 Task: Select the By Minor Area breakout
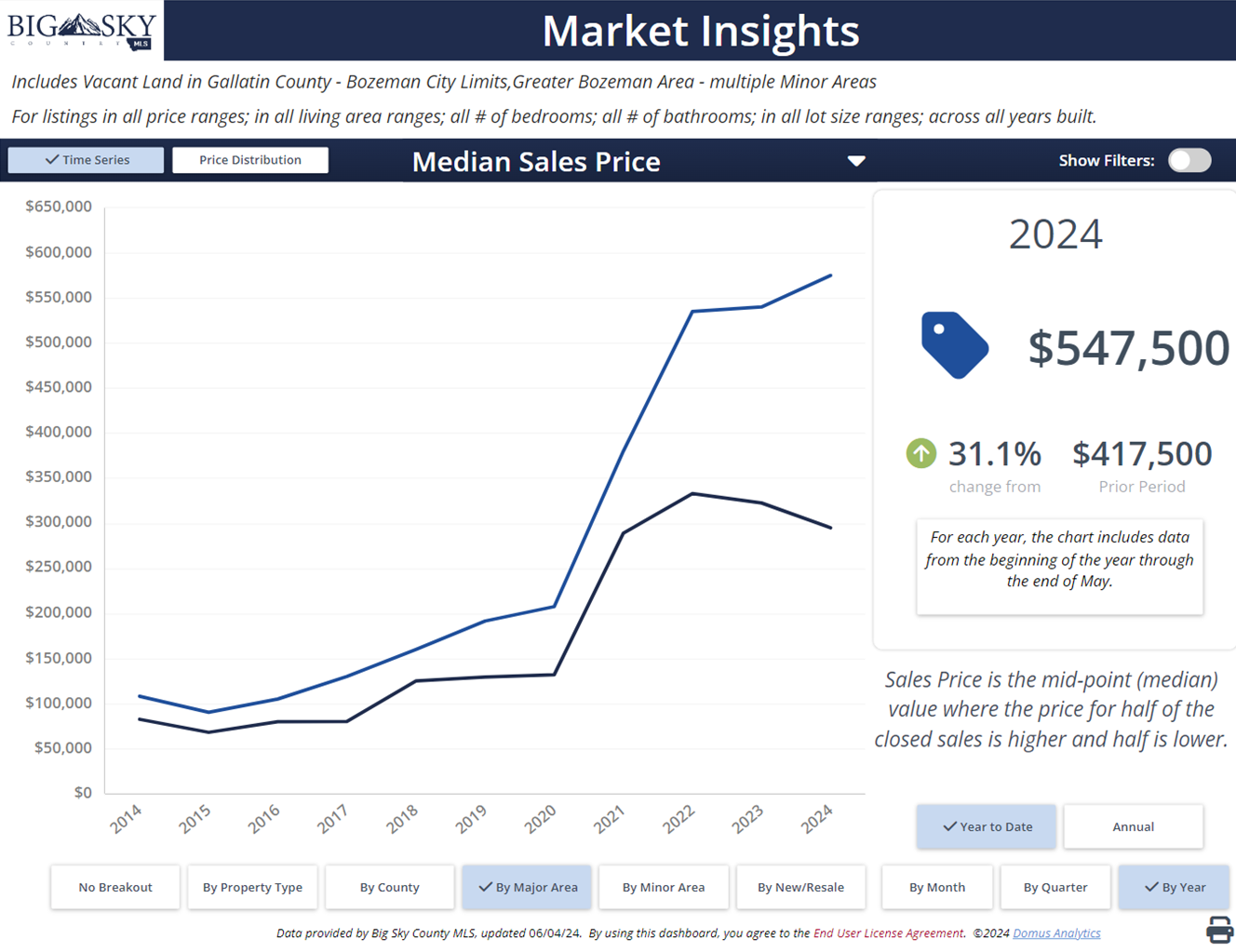click(663, 887)
